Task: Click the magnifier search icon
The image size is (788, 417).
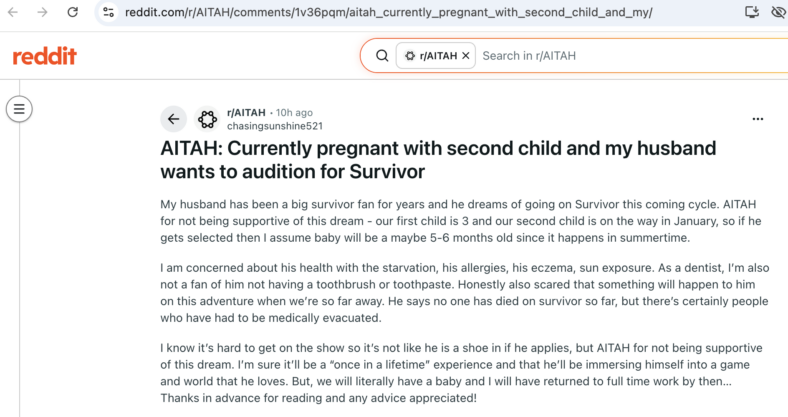Action: (x=382, y=56)
